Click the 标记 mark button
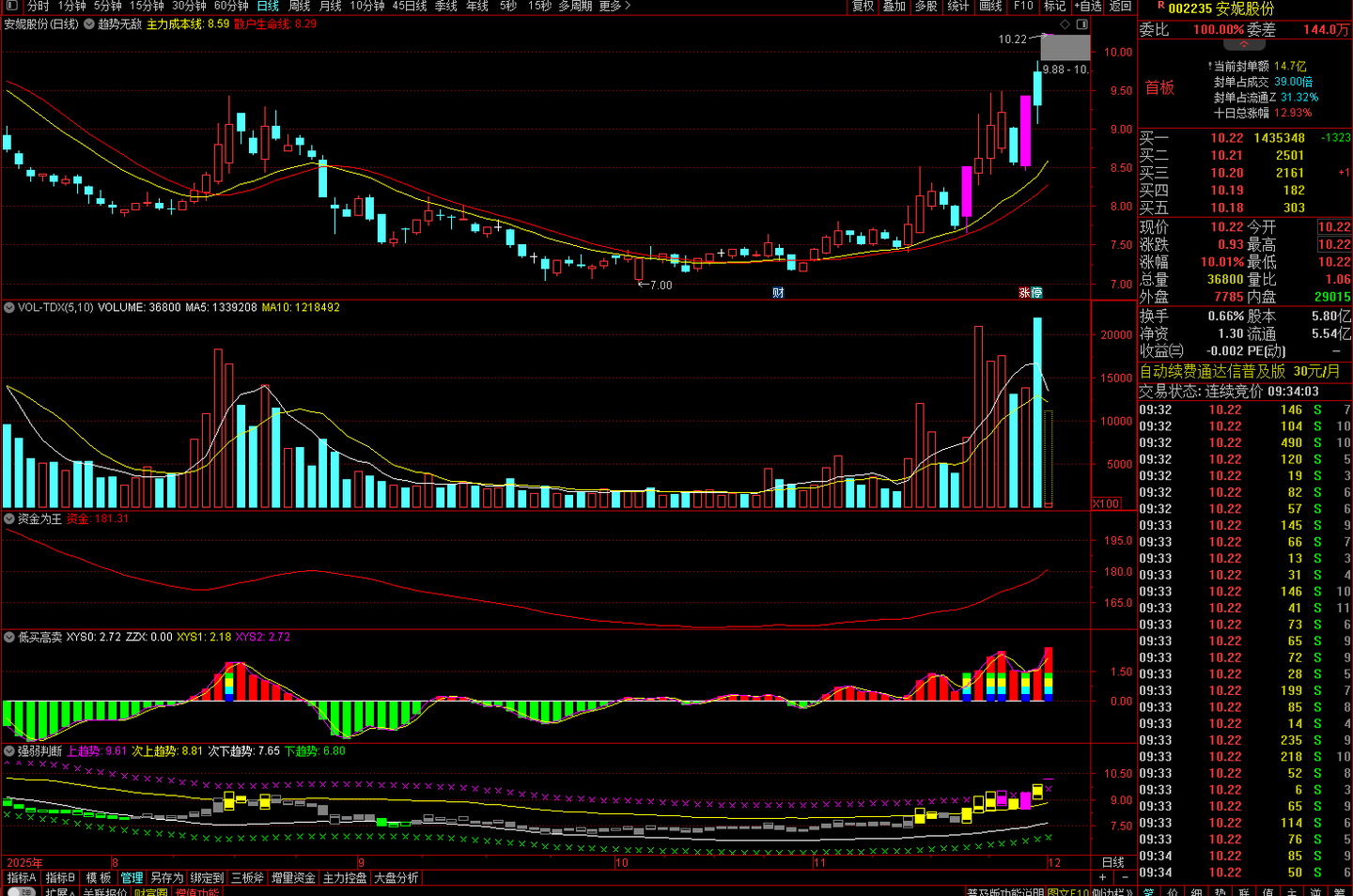This screenshot has width=1353, height=896. [1055, 6]
